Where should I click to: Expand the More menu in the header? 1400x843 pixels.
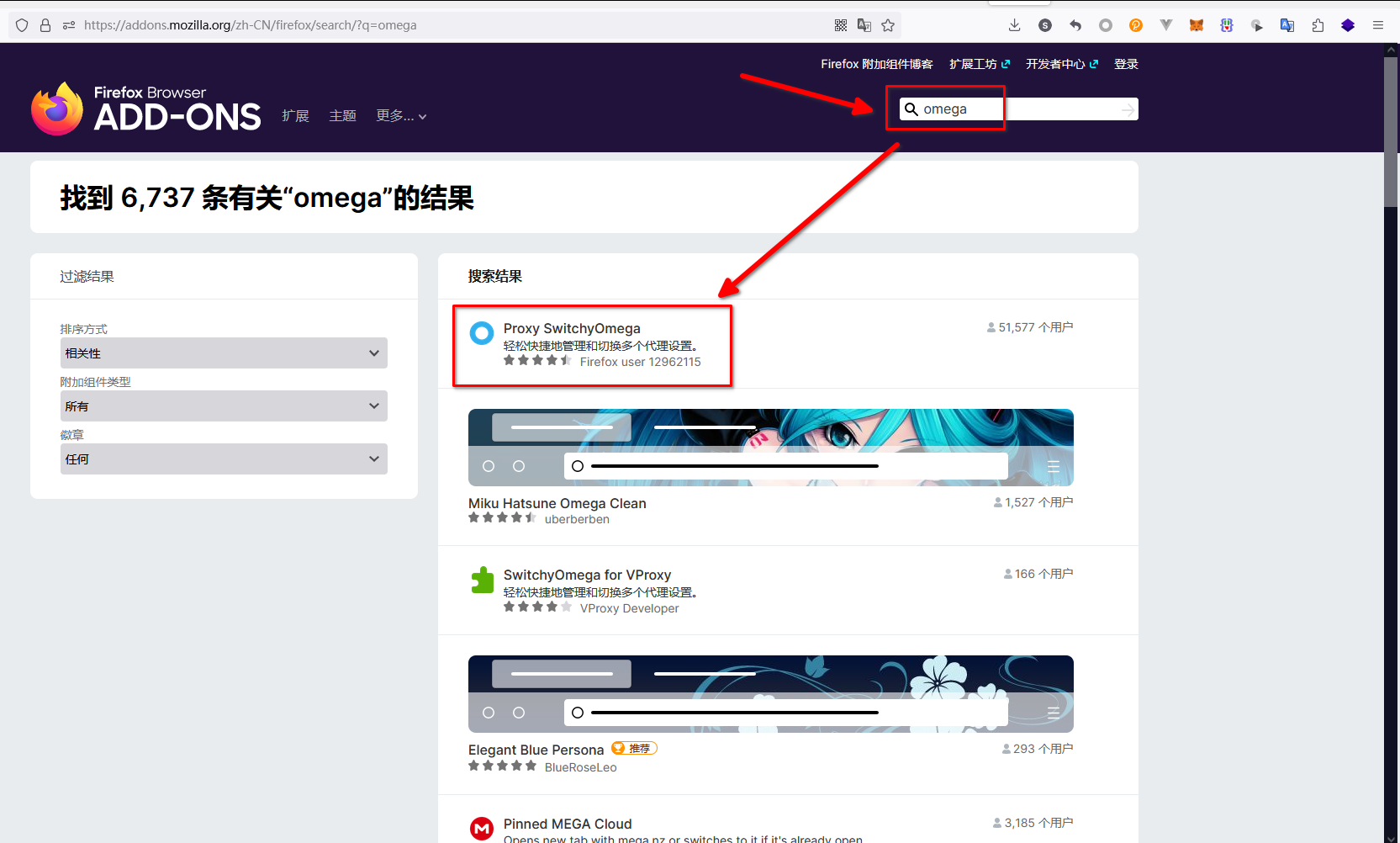pos(401,116)
